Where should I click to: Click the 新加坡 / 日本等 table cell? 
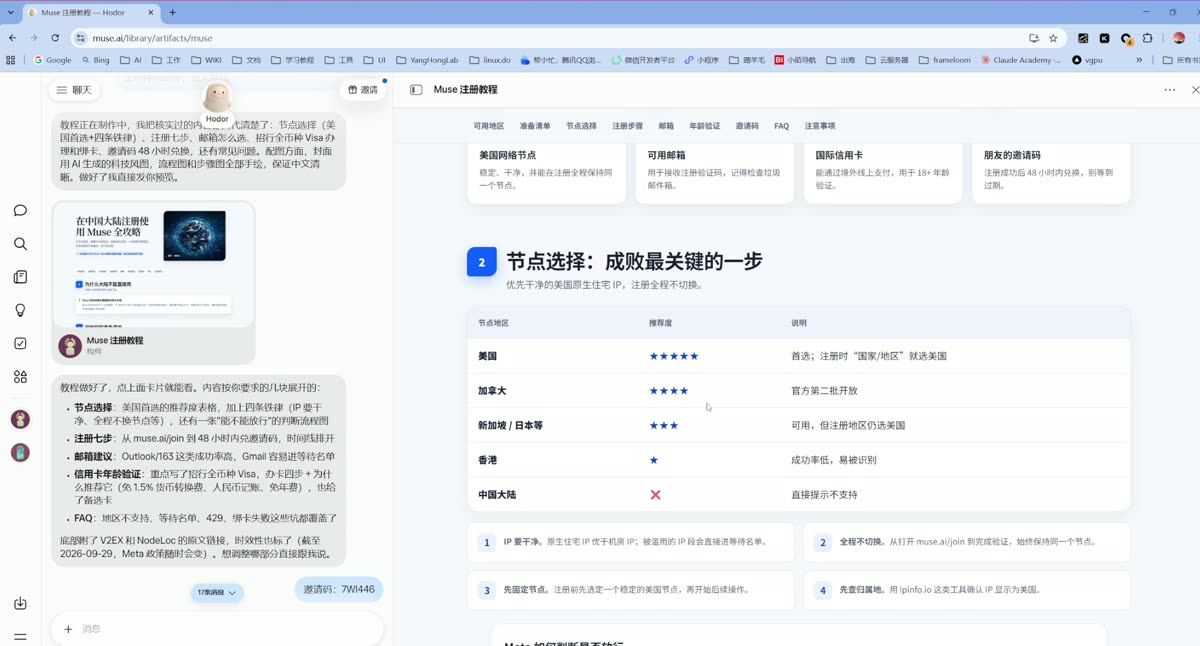click(x=510, y=425)
